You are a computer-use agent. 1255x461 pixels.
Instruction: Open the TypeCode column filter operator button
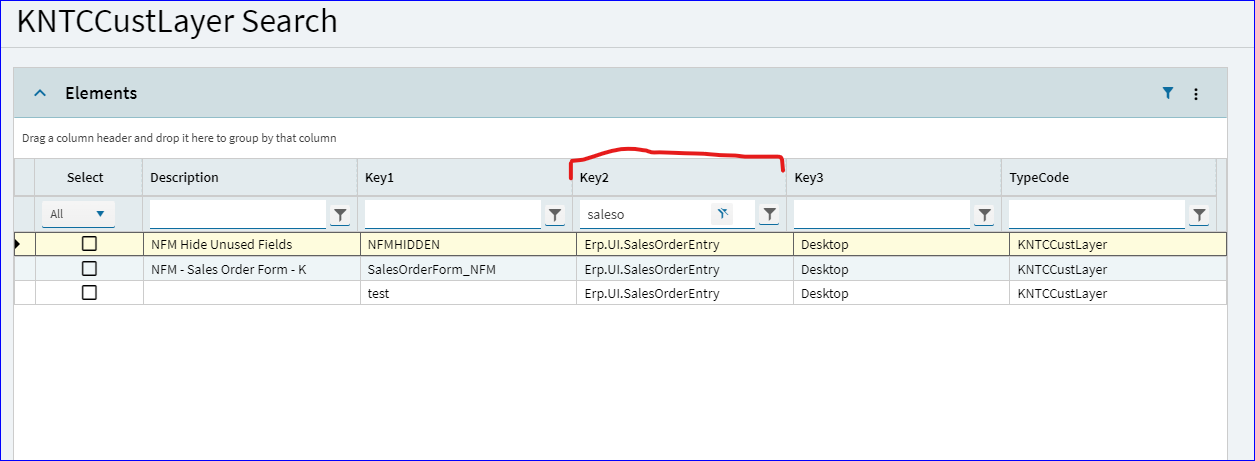point(1199,214)
